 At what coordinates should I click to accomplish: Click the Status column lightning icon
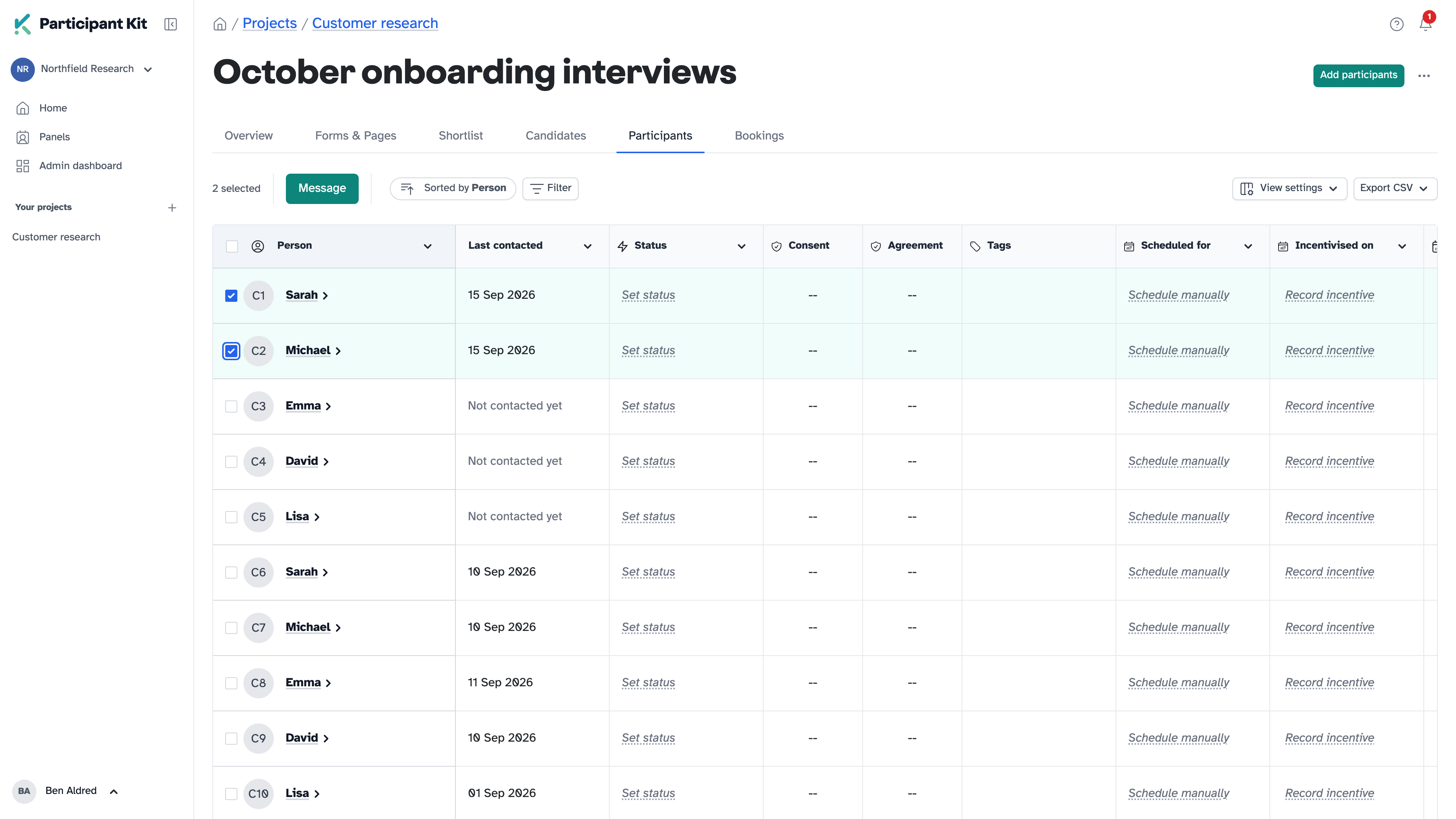pyautogui.click(x=622, y=246)
